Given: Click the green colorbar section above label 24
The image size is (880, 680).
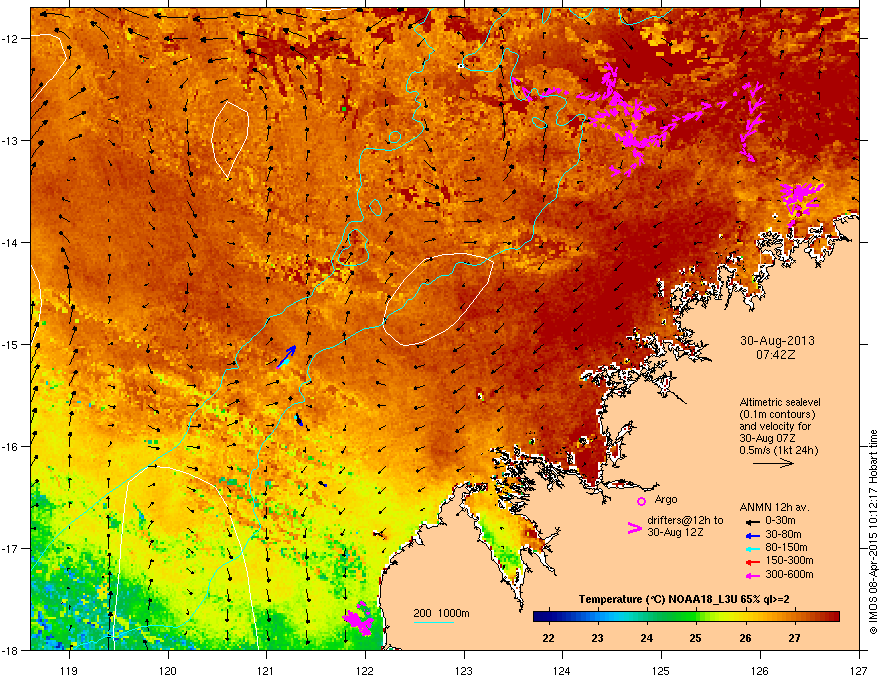Looking at the screenshot, I should [x=647, y=617].
